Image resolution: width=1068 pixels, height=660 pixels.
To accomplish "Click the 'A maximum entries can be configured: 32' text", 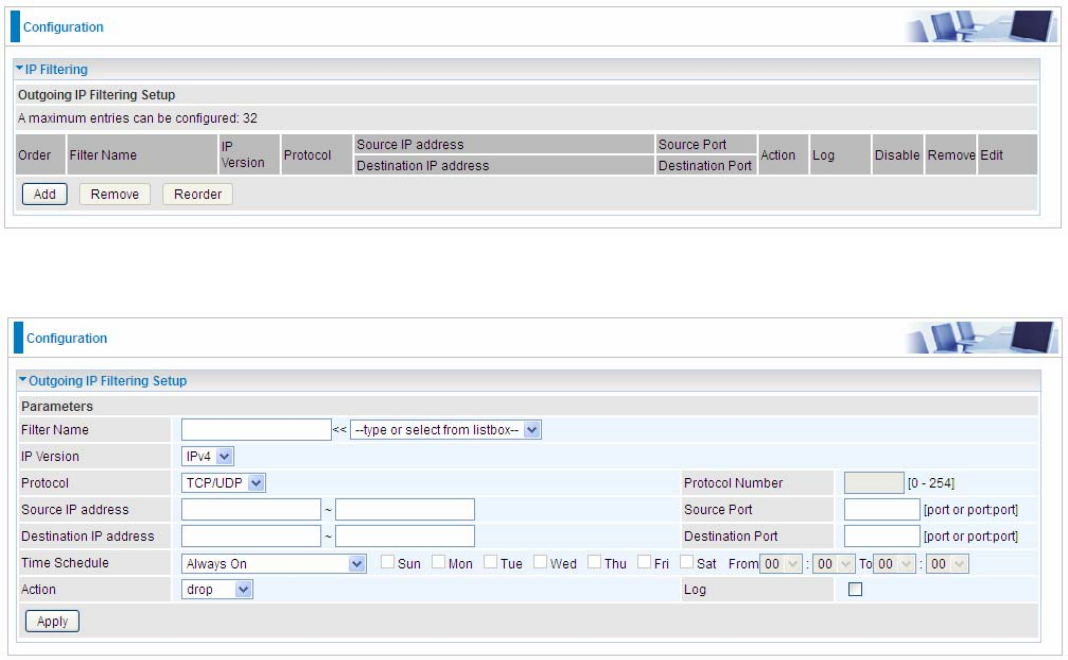I will pos(138,118).
